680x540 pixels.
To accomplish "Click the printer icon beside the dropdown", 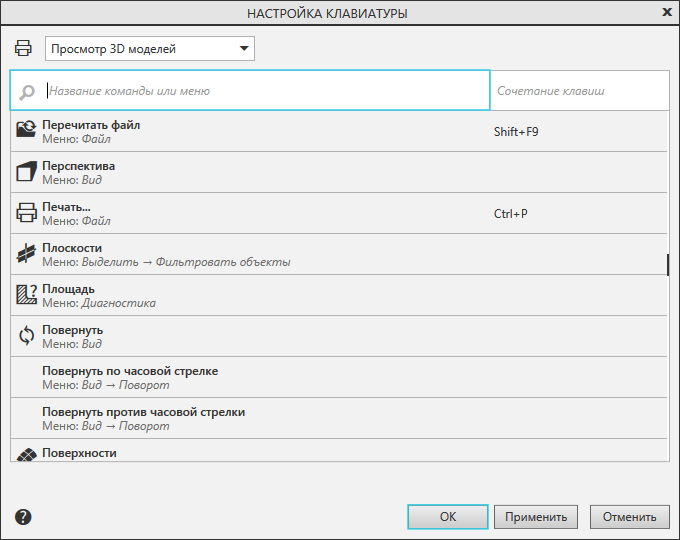I will coord(23,48).
